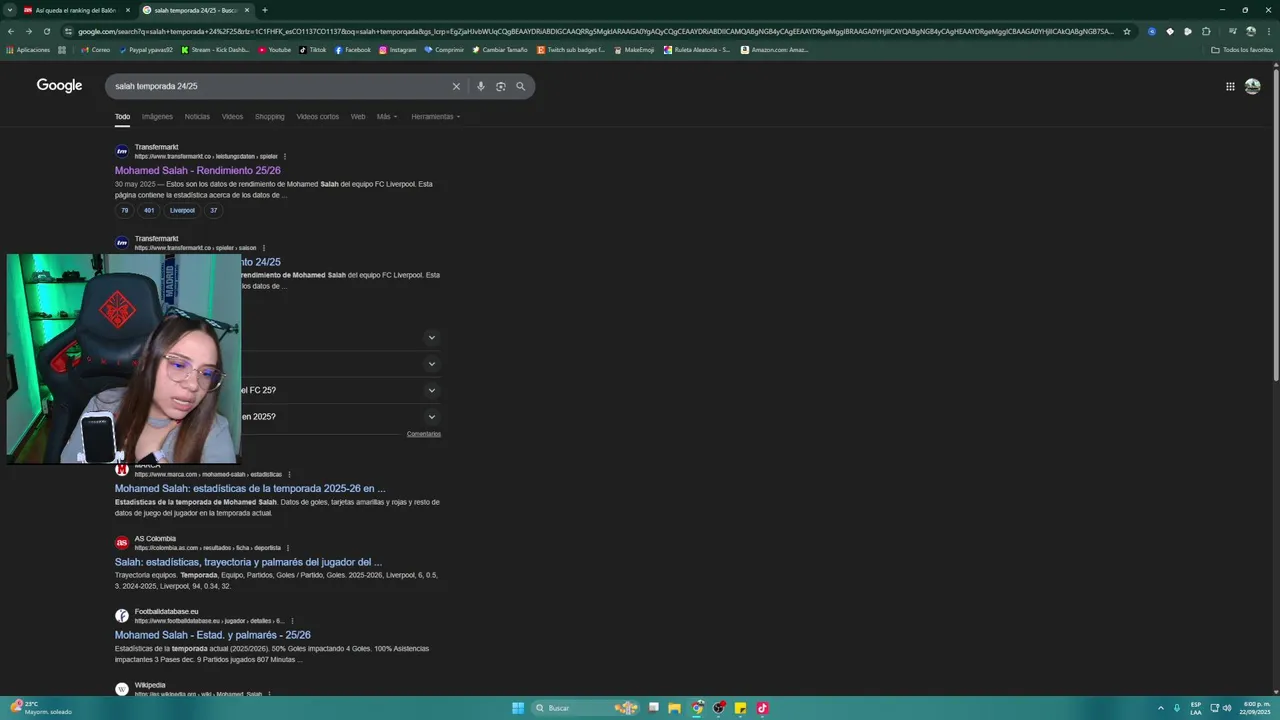Open the MakeEmoji bookmark
The height and width of the screenshot is (720, 1280).
click(635, 50)
